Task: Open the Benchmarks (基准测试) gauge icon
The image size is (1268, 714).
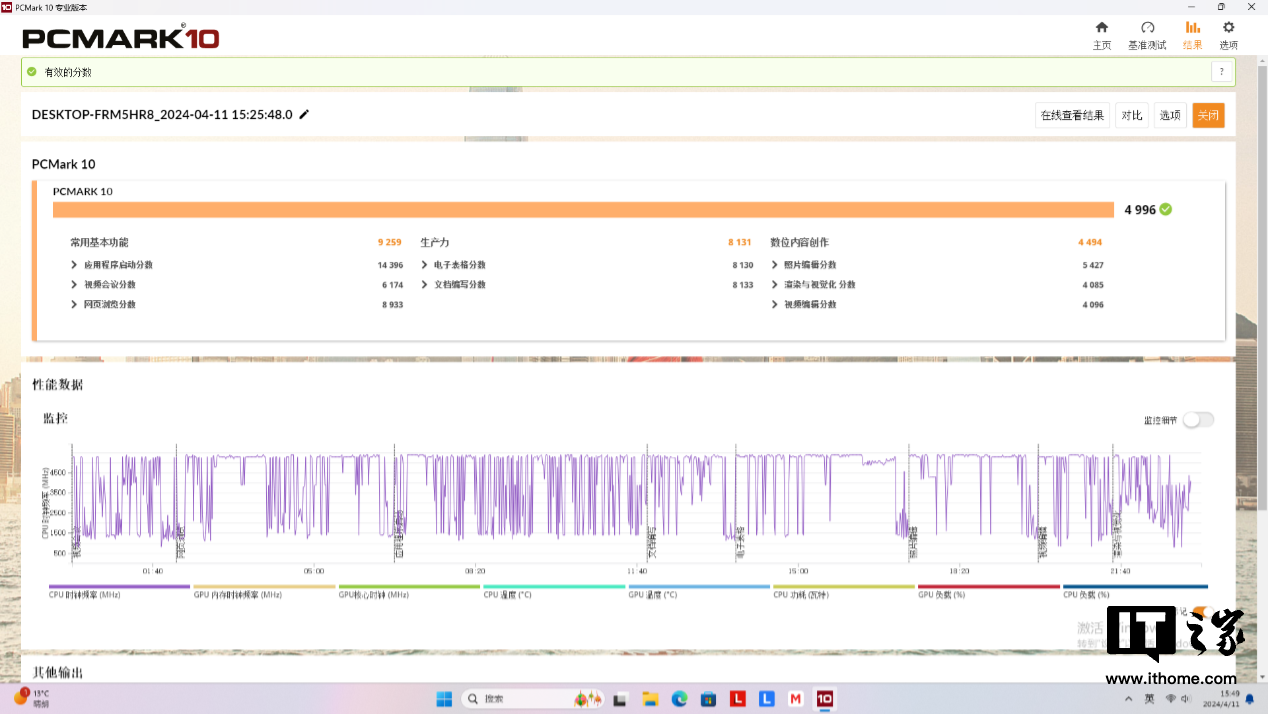Action: click(x=1147, y=28)
